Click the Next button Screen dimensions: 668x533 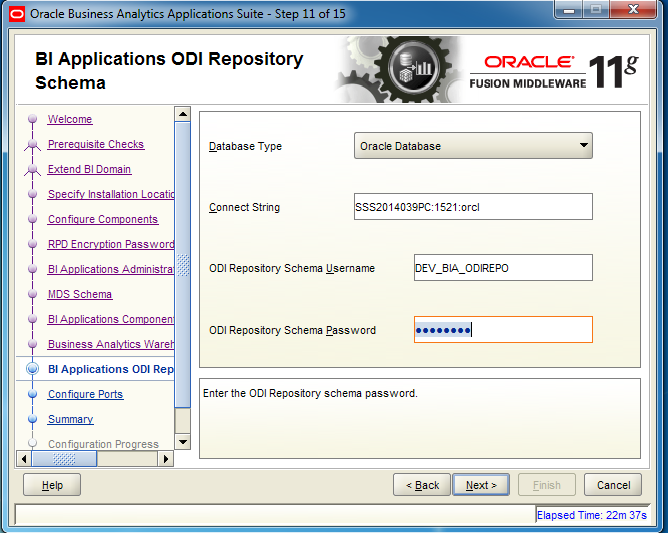click(481, 485)
